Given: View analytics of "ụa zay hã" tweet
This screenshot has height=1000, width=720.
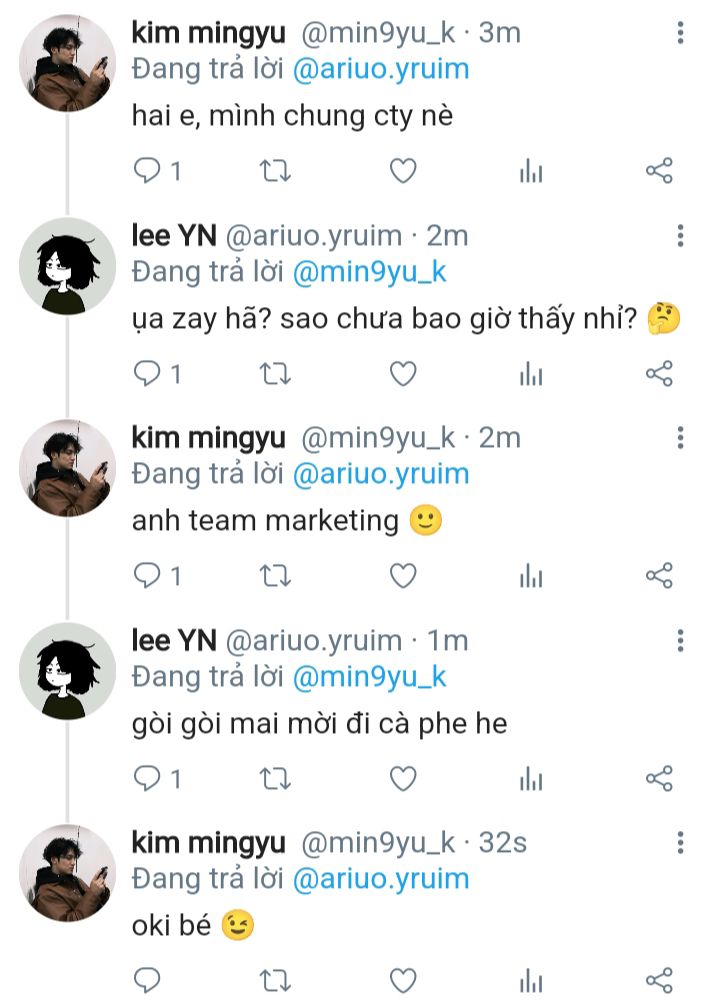Looking at the screenshot, I should 530,374.
